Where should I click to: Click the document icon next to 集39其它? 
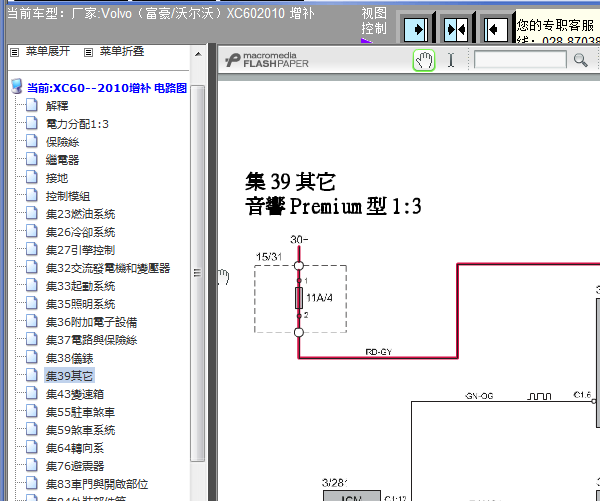point(32,375)
